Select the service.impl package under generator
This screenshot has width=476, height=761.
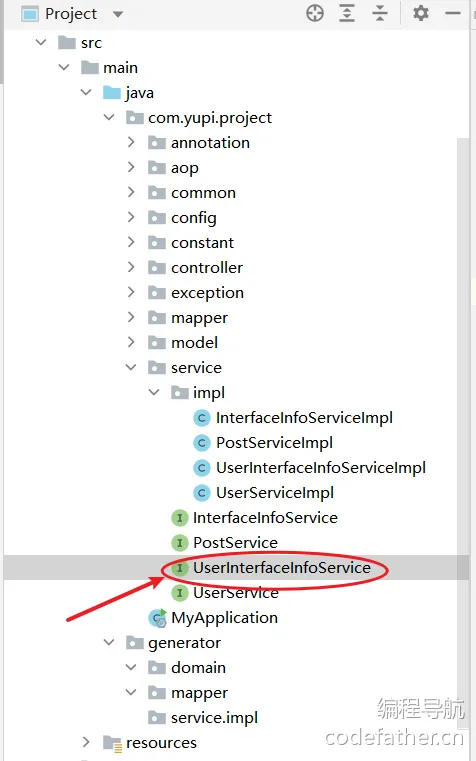(214, 718)
